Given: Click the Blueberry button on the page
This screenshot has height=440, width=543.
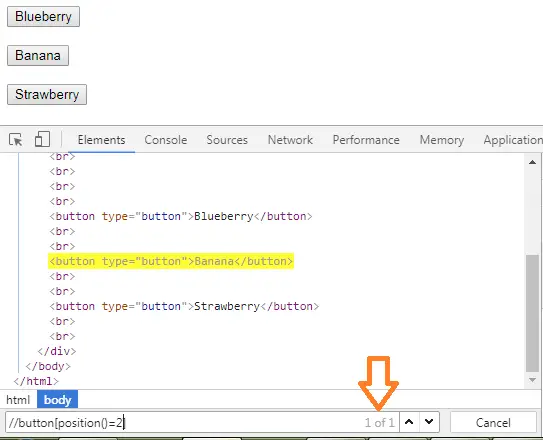Looking at the screenshot, I should [43, 16].
